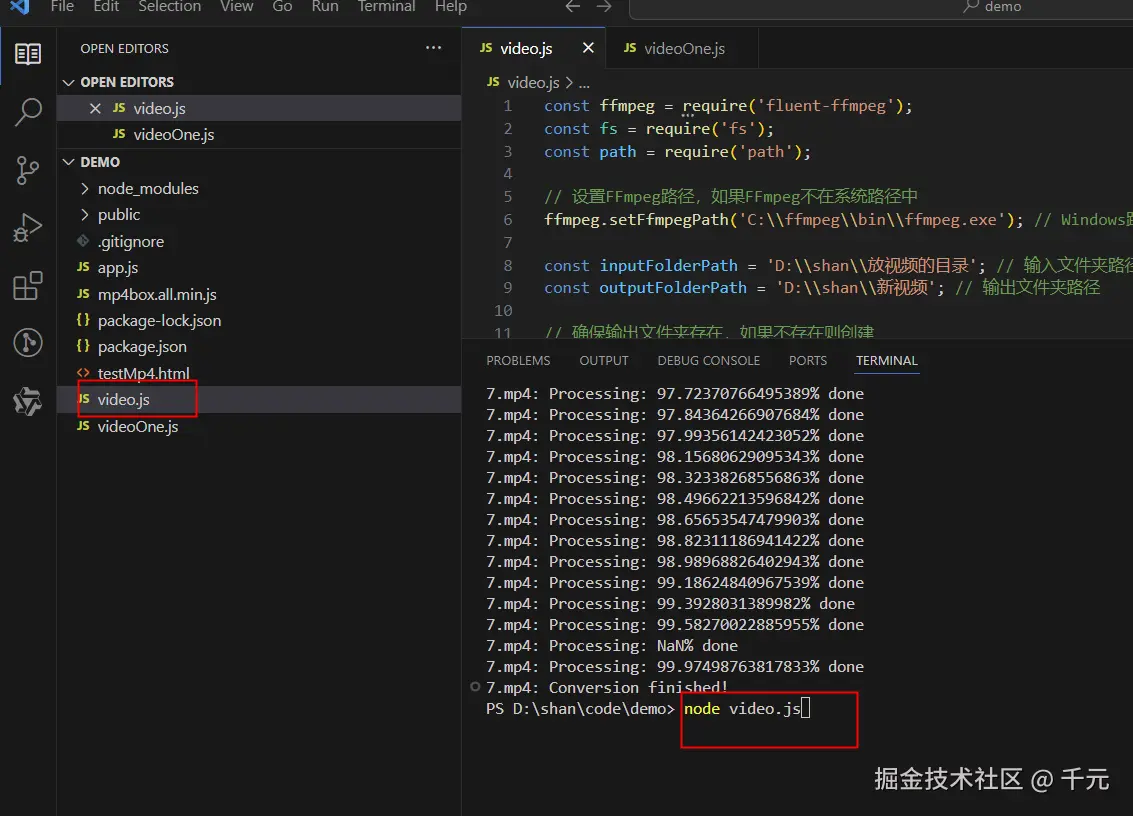
Task: Open the Explorer more actions ellipsis
Action: tap(434, 48)
